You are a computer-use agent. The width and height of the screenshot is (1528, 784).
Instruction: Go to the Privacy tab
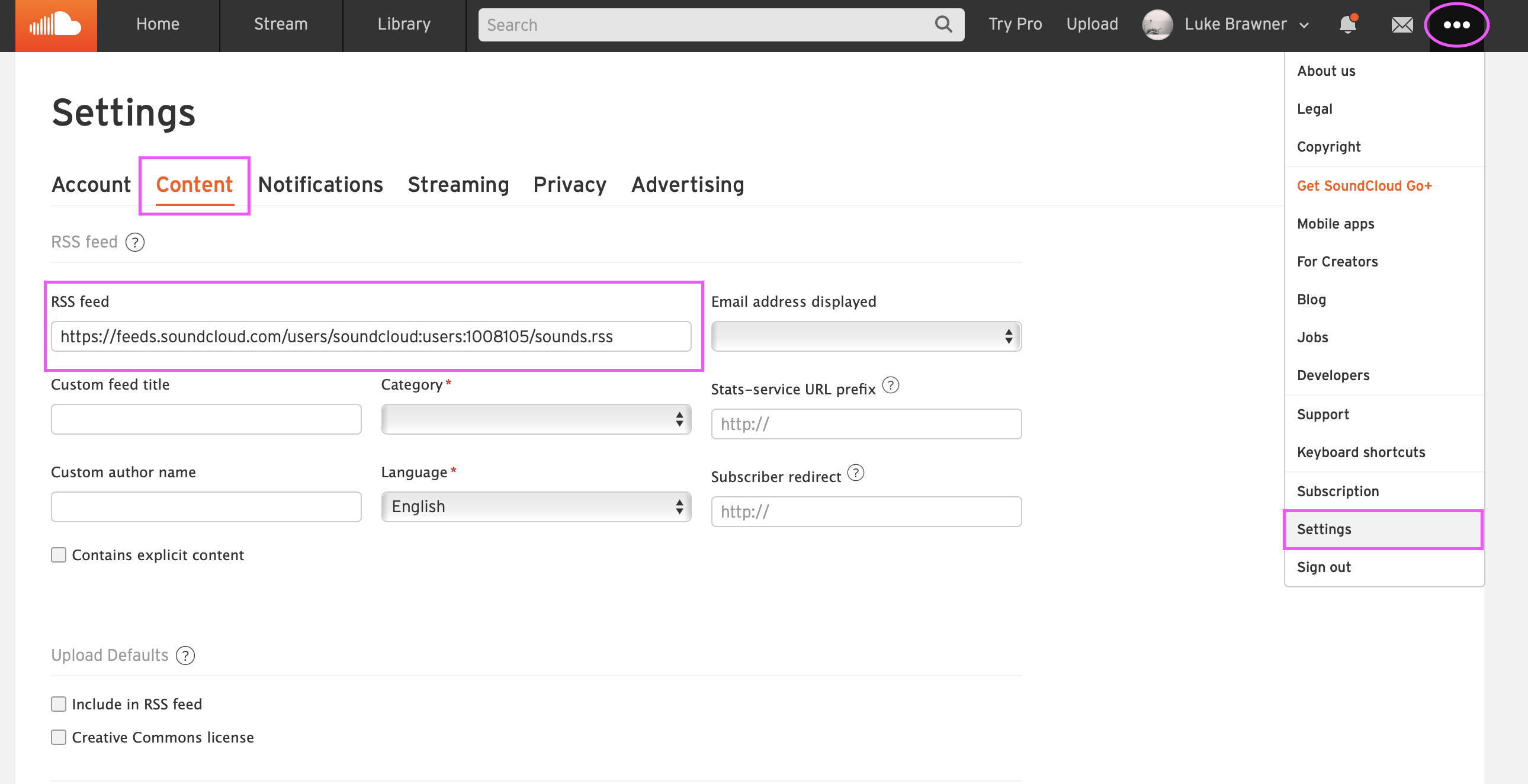click(x=570, y=184)
